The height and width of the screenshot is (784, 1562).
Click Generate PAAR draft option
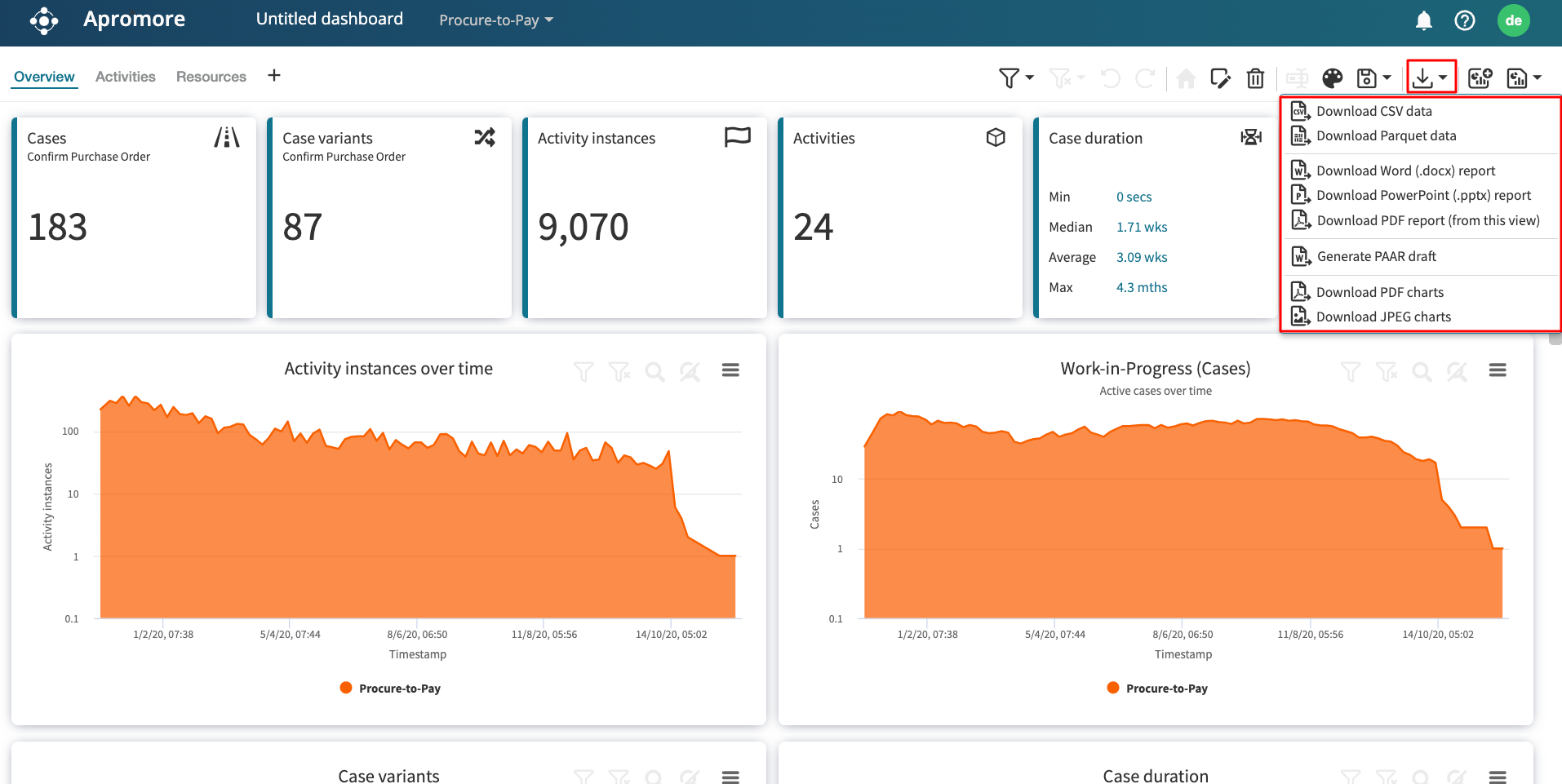pyautogui.click(x=1376, y=256)
